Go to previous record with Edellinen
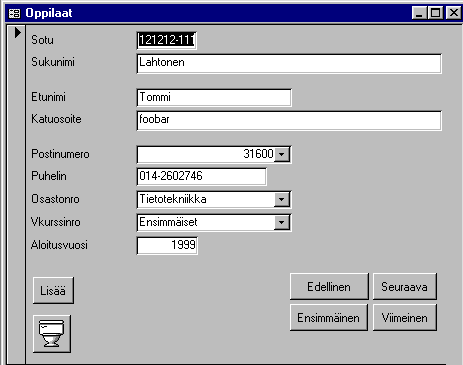463x365 pixels. click(329, 287)
